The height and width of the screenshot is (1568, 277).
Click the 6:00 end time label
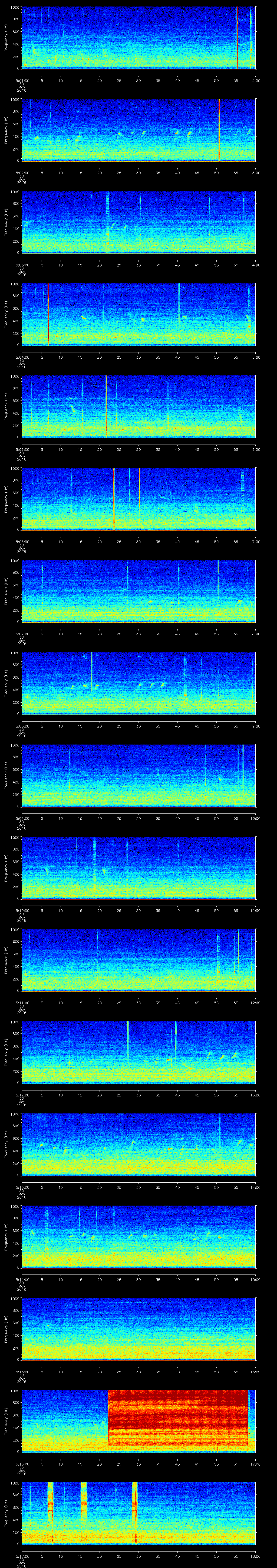pyautogui.click(x=256, y=449)
